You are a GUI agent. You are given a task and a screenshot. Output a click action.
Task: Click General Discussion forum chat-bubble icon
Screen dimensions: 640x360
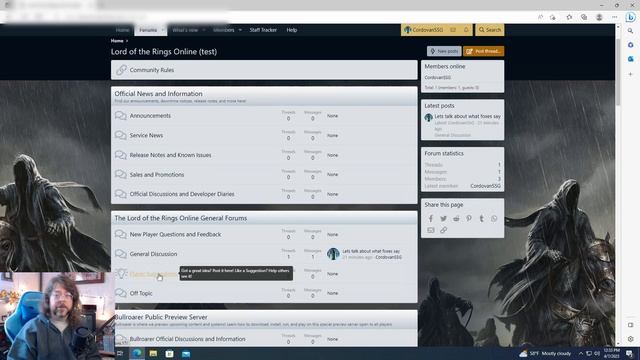[120, 253]
